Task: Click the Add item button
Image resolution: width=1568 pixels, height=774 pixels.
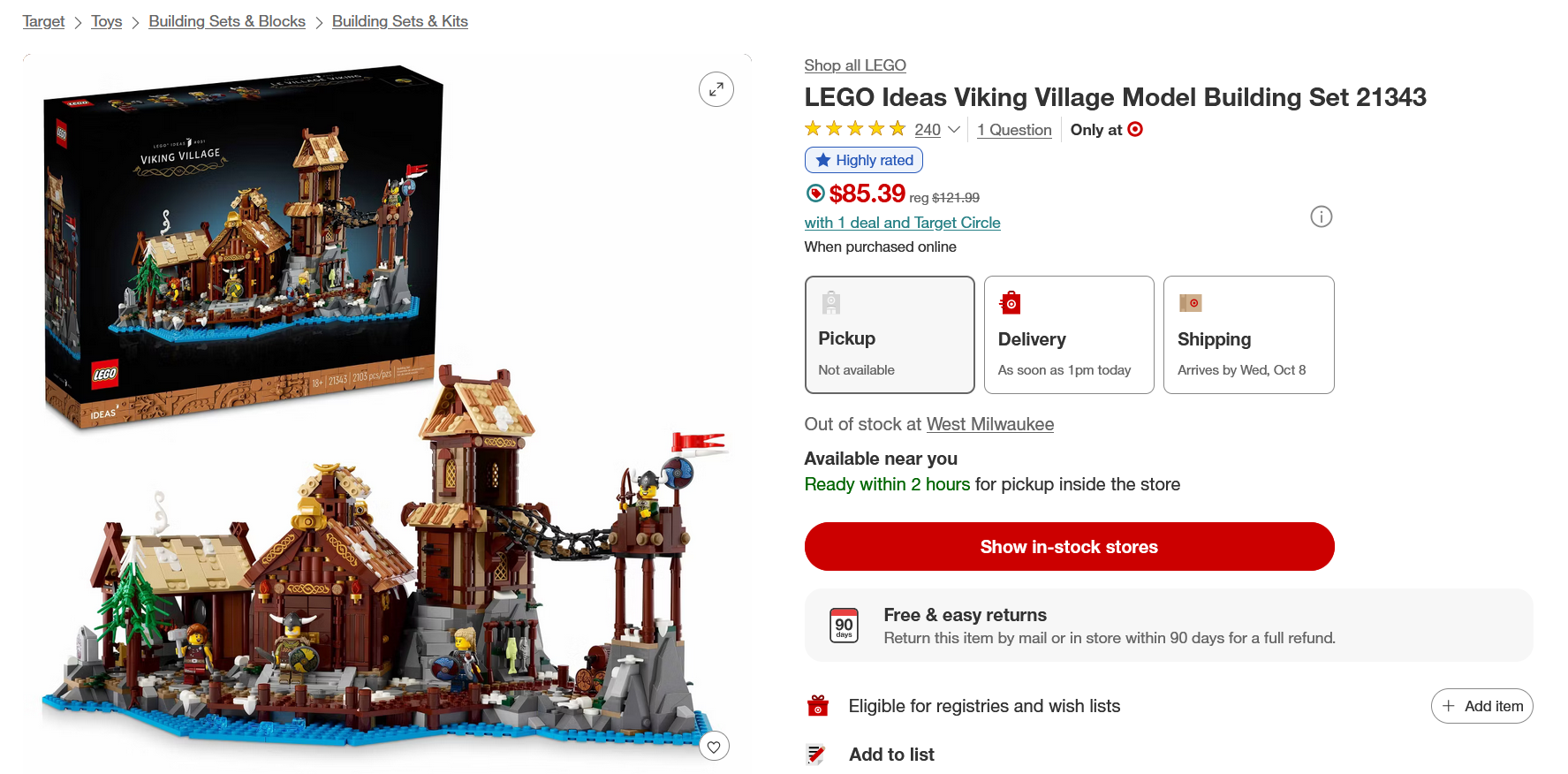Action: (x=1481, y=706)
